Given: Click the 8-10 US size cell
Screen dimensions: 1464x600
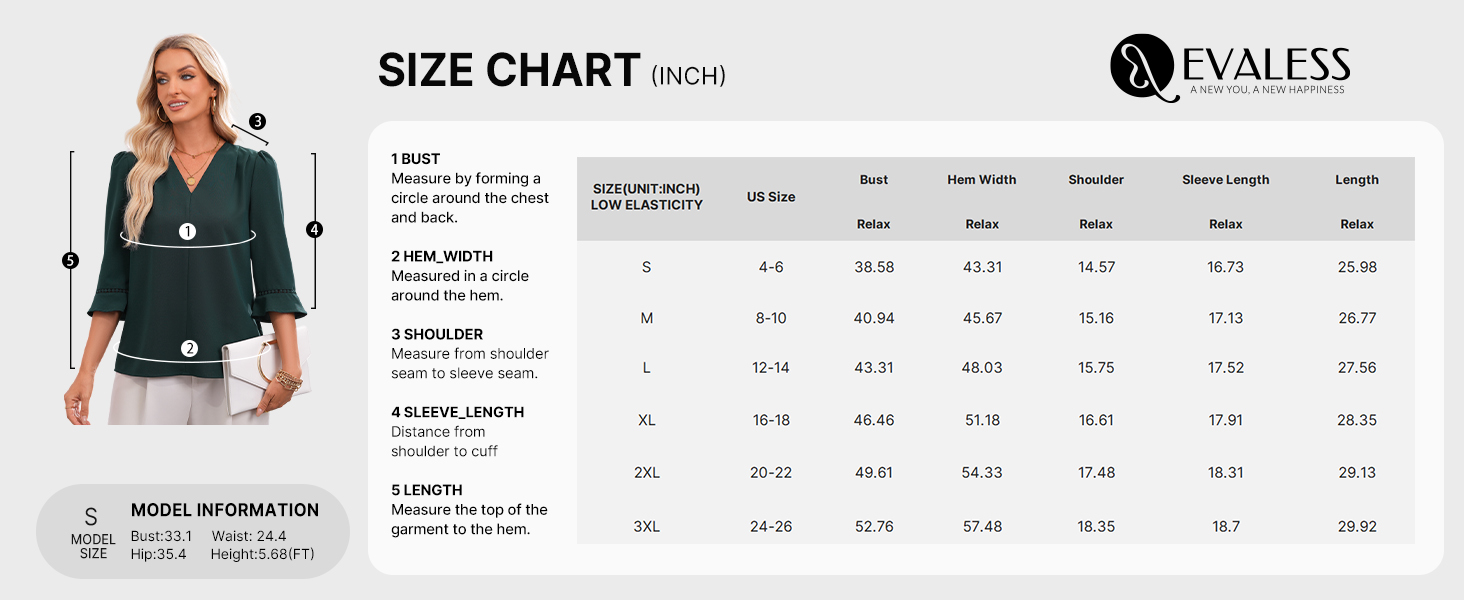Looking at the screenshot, I should point(771,318).
